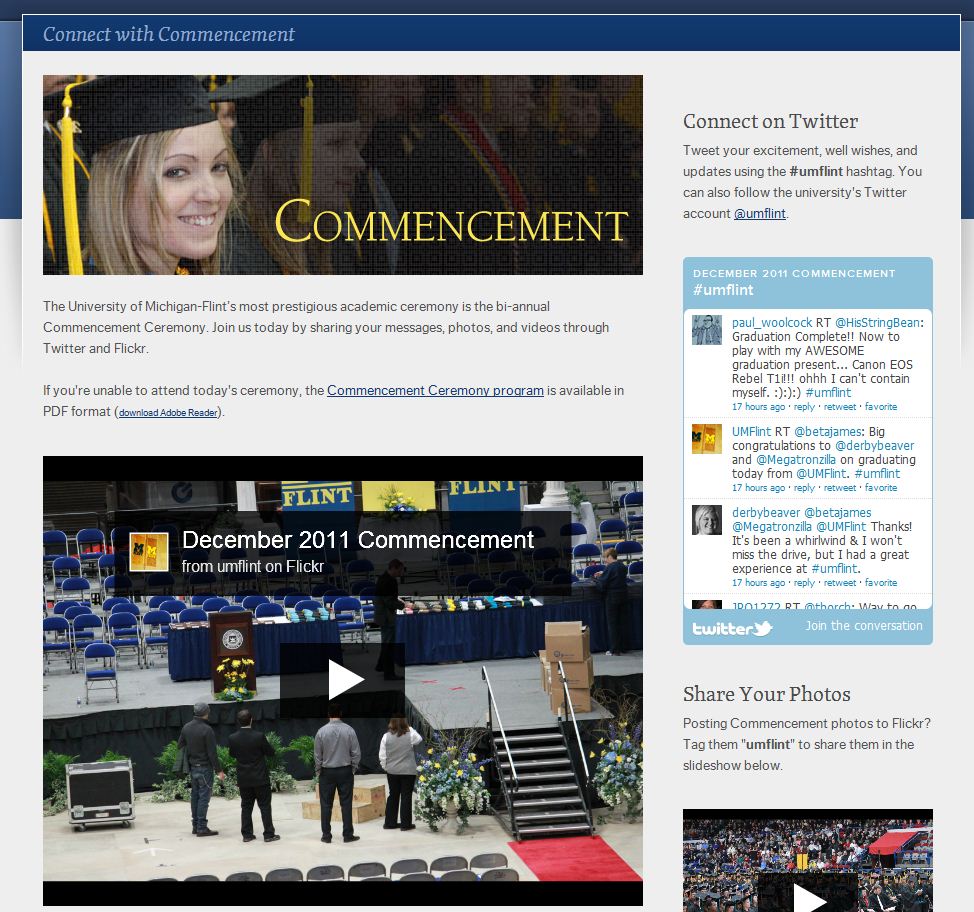Open the Commencement Ceremony program PDF link

(x=435, y=391)
